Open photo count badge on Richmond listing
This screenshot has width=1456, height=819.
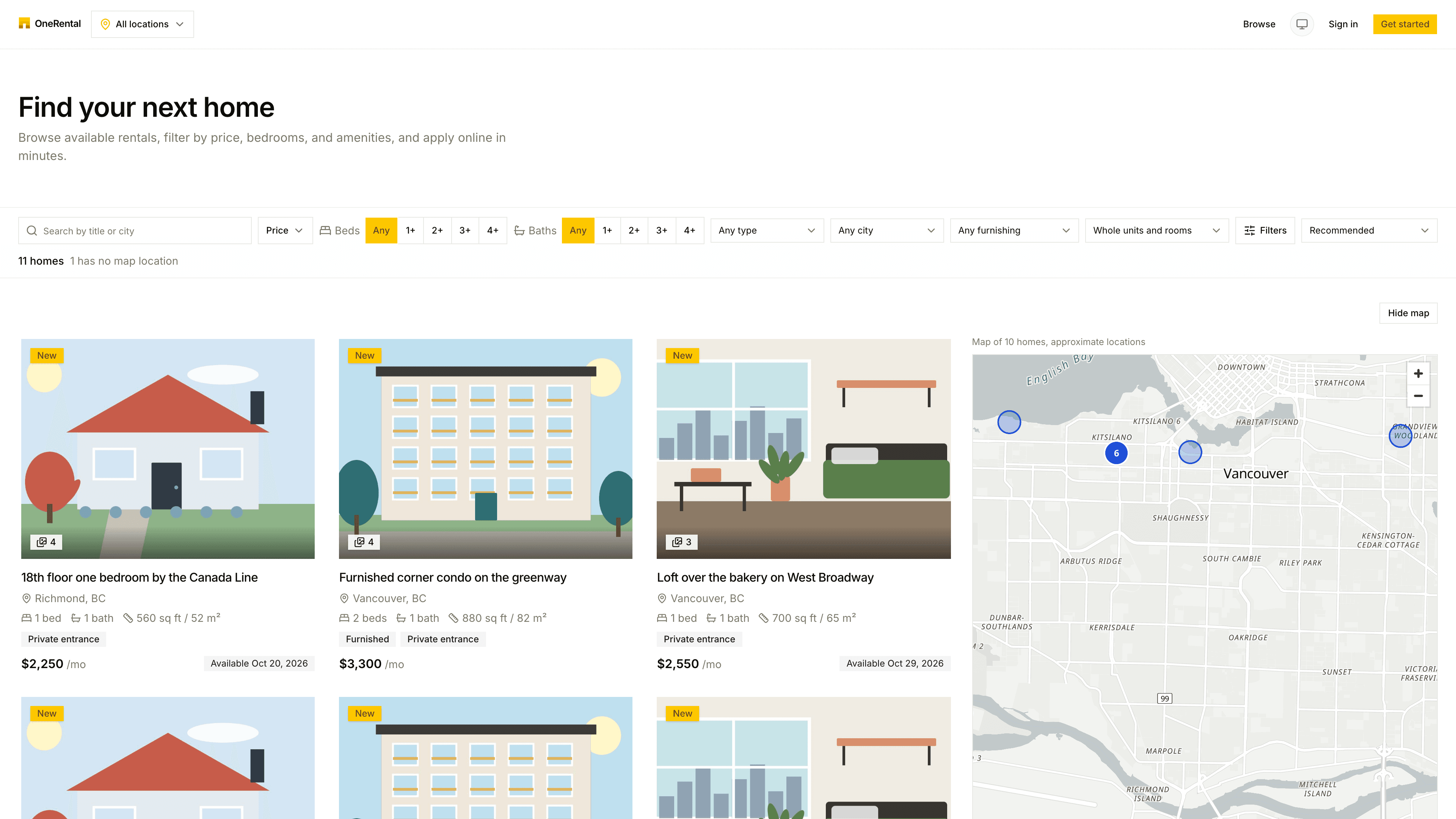(46, 542)
